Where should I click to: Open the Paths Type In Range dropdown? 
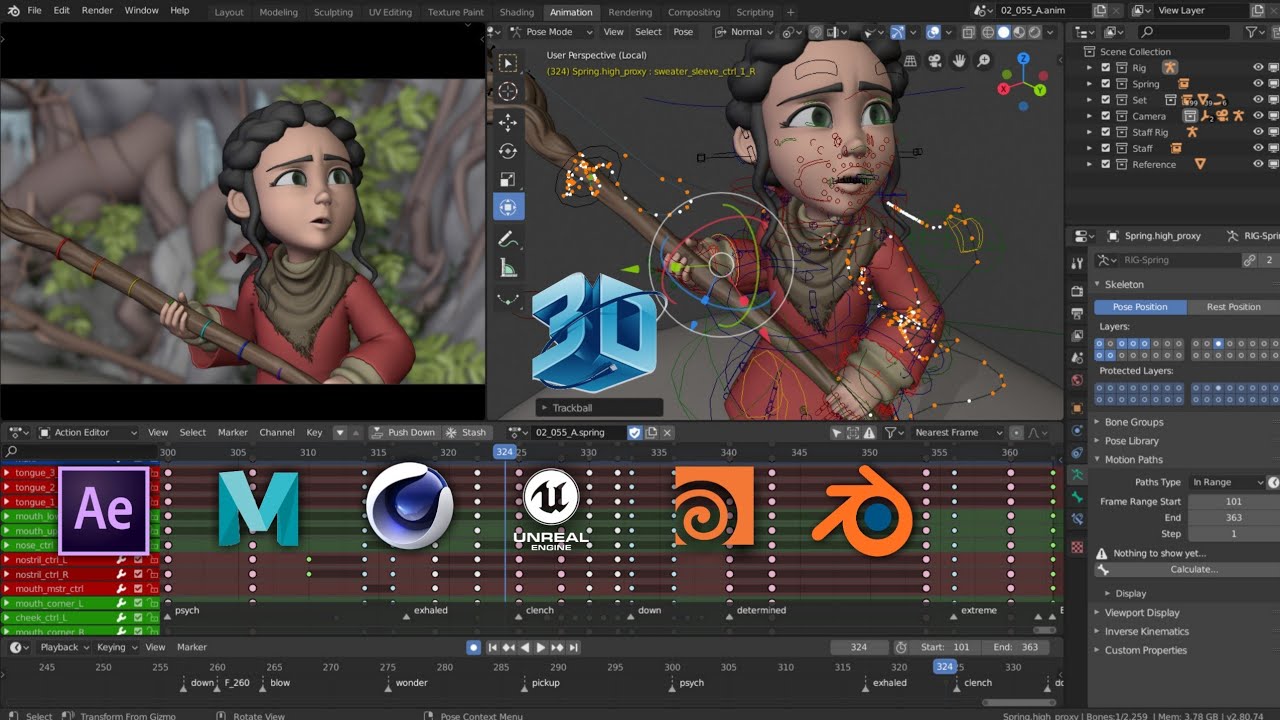click(x=1227, y=482)
